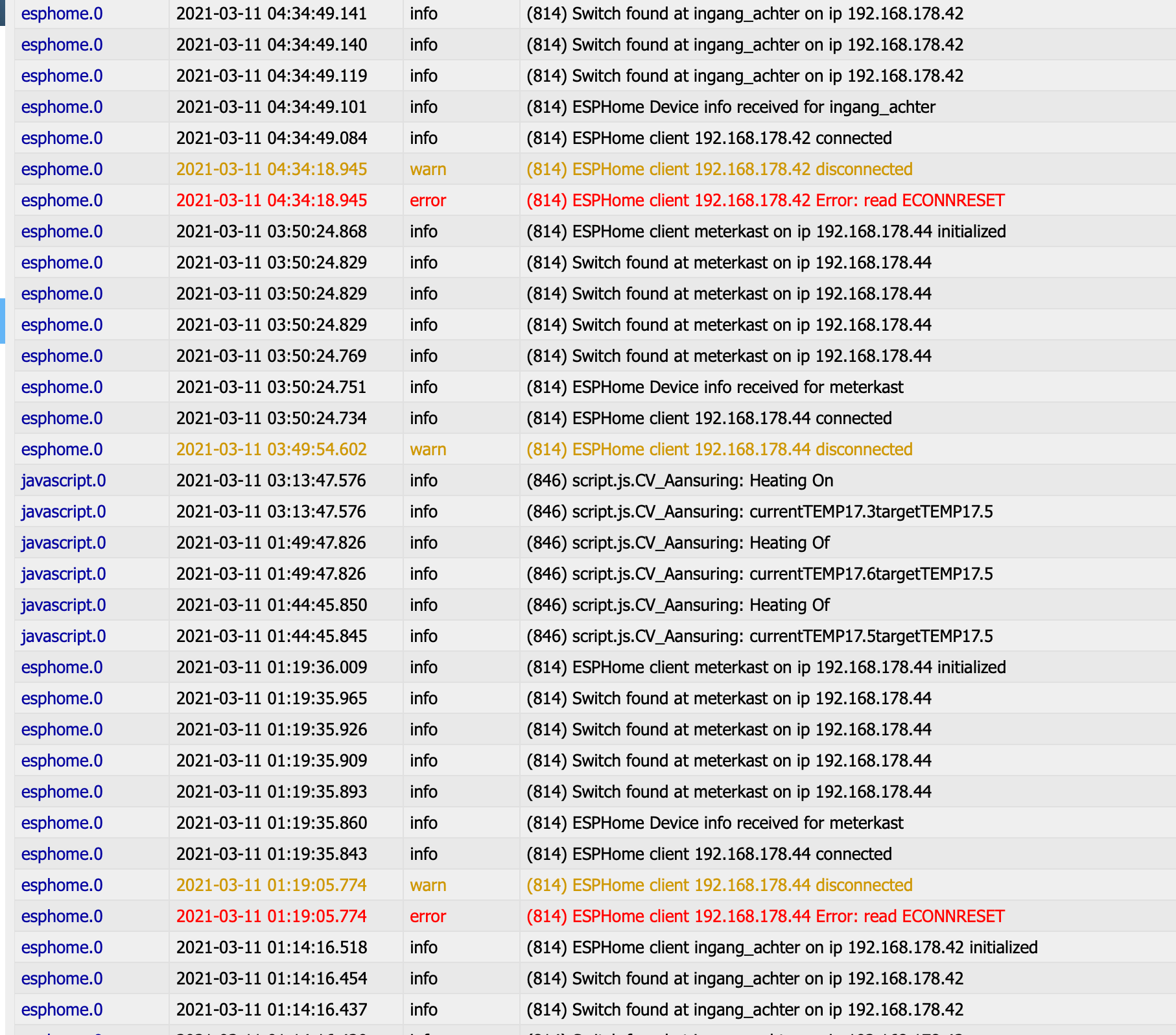This screenshot has width=1176, height=1035.
Task: Click error timestamp 2021-03-11 04:34:18.945
Action: click(272, 200)
